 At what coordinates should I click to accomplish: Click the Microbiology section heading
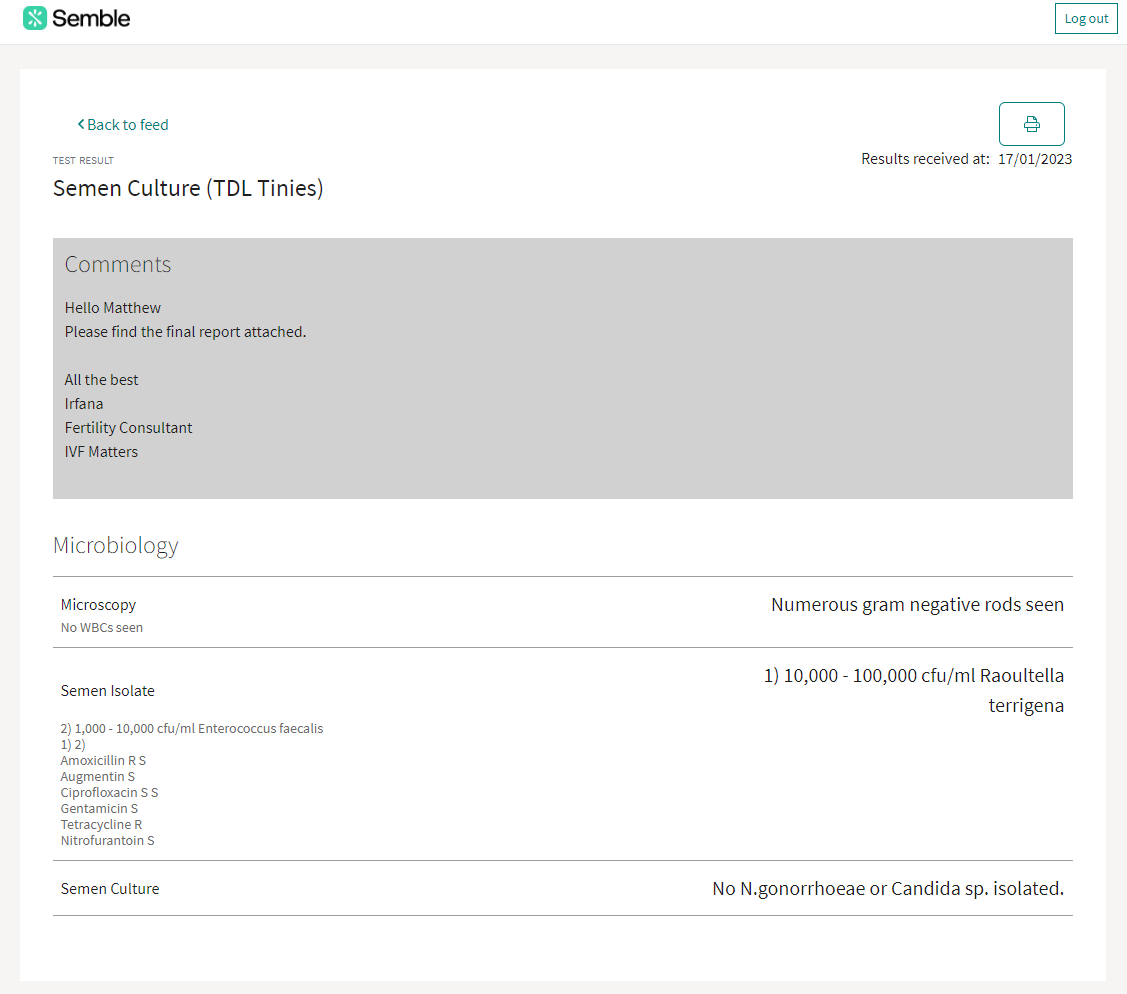pyautogui.click(x=115, y=545)
